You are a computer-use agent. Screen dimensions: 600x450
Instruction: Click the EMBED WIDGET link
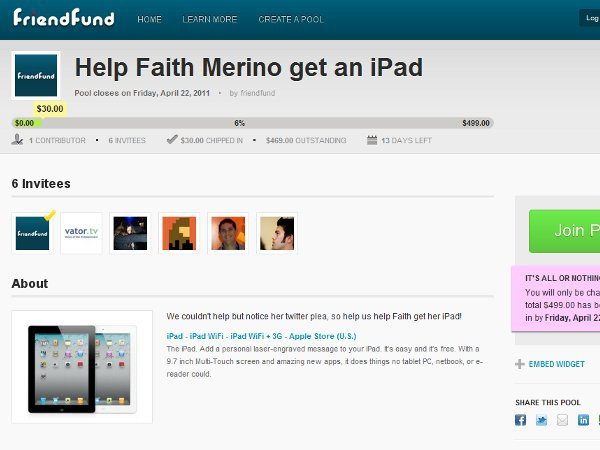(557, 364)
